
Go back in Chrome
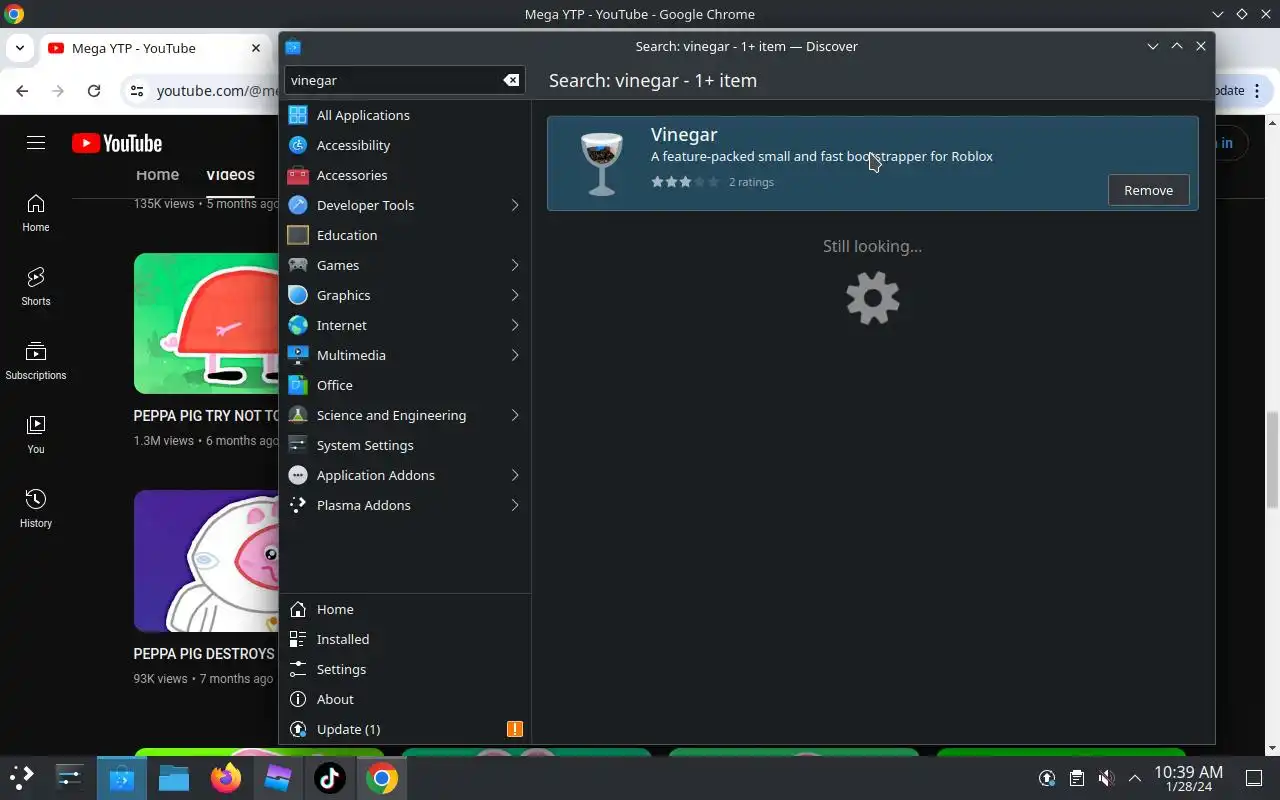click(22, 91)
